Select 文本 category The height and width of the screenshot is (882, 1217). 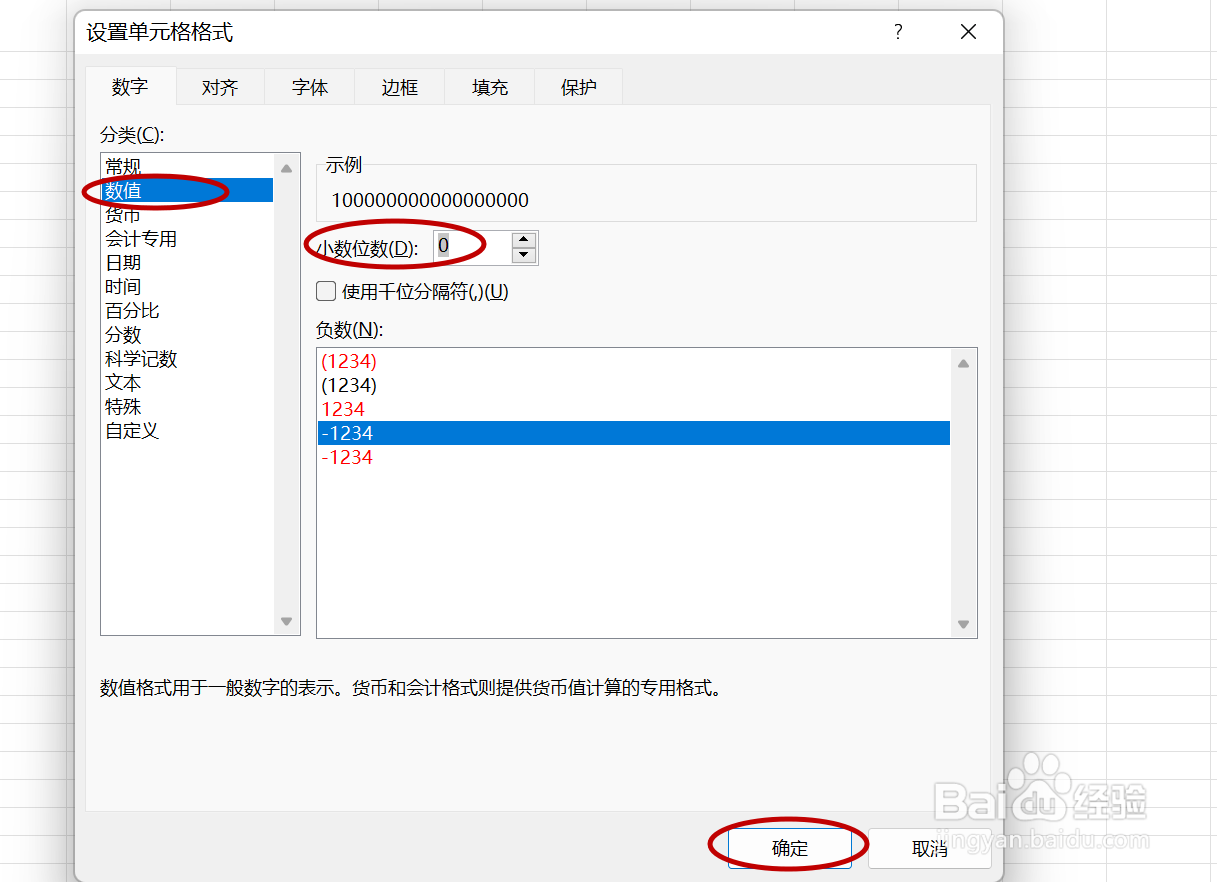point(187,382)
